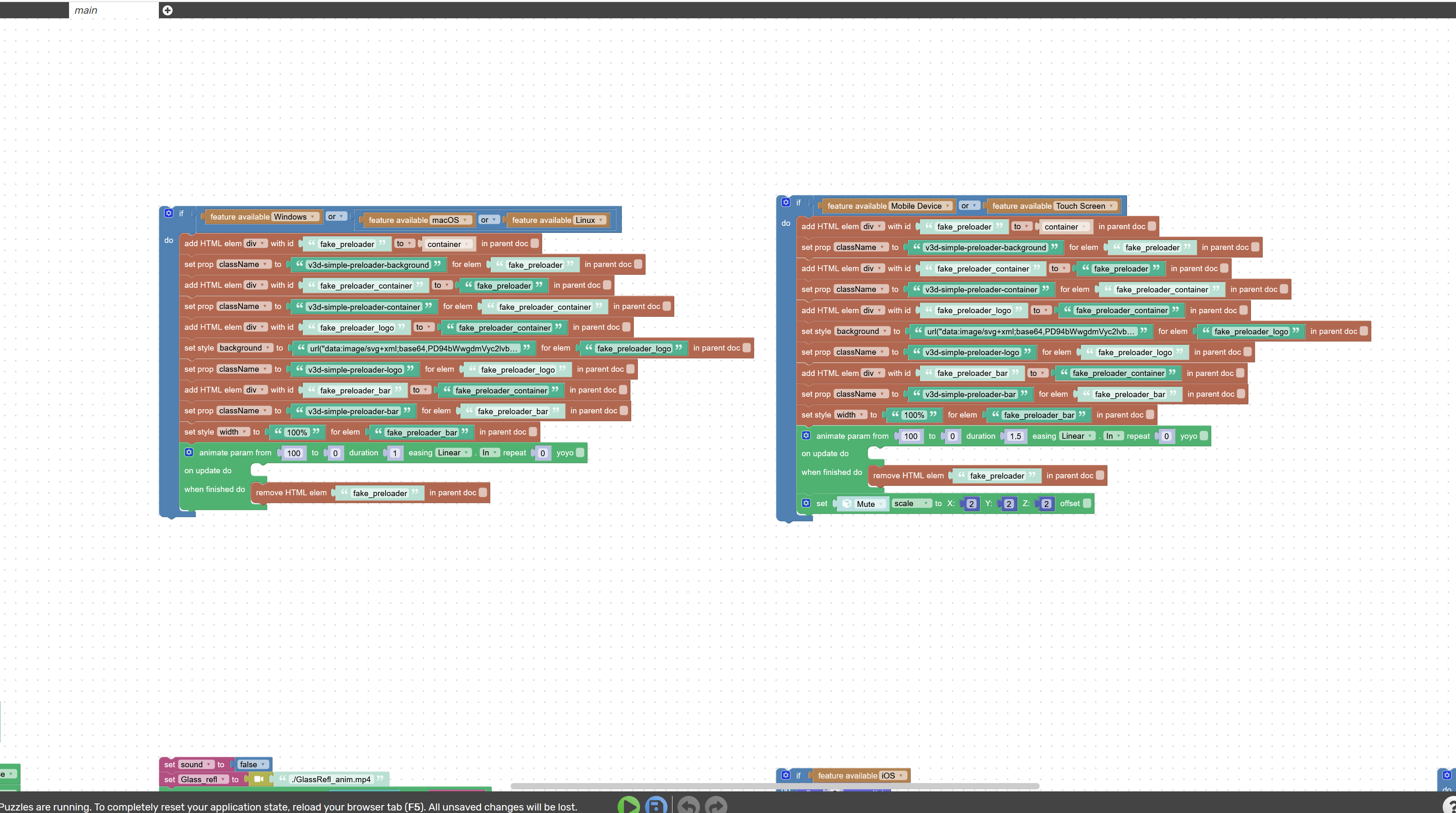The image size is (1456, 813).
Task: Edit ./GlassRefl_anim.mp4 text field
Action: click(x=332, y=779)
